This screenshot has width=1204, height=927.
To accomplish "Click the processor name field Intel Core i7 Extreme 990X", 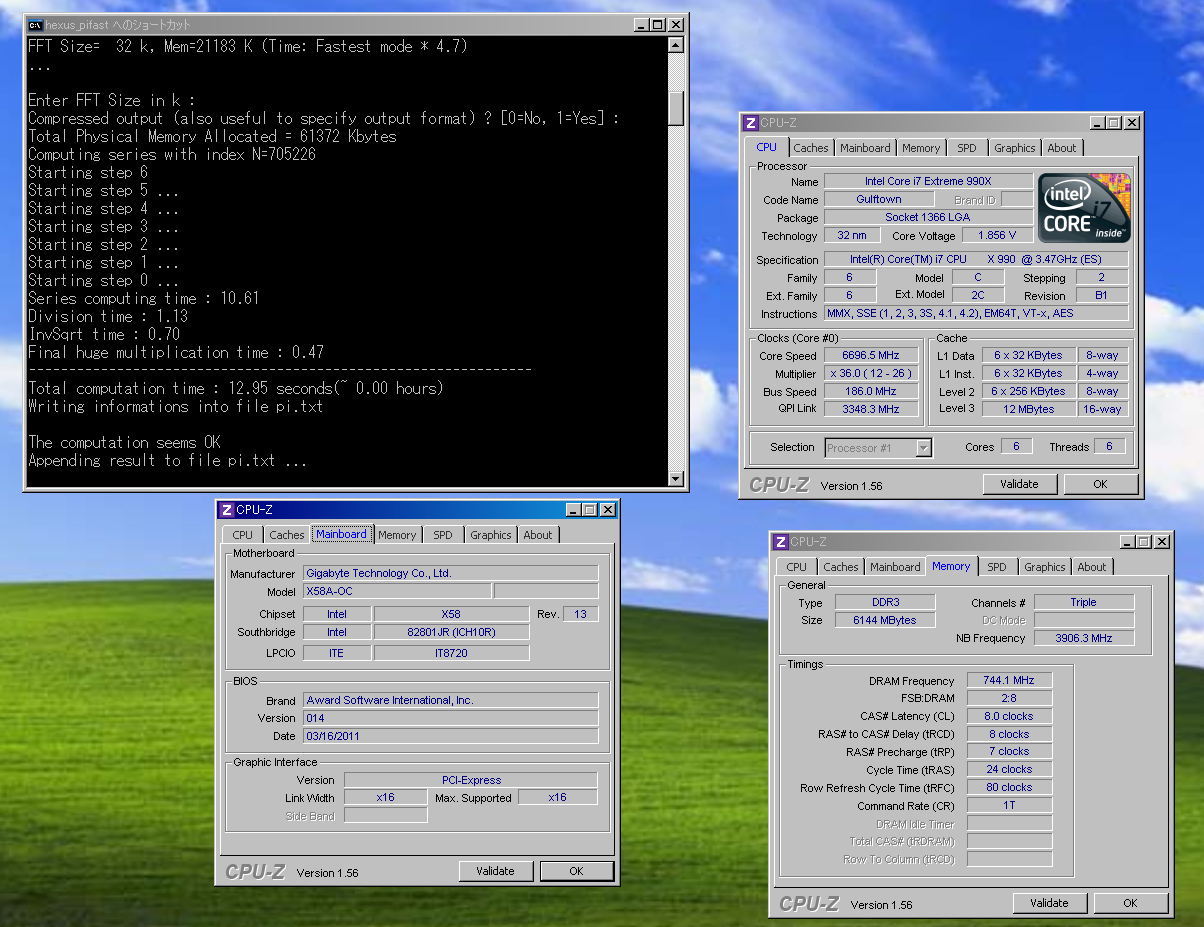I will point(928,181).
